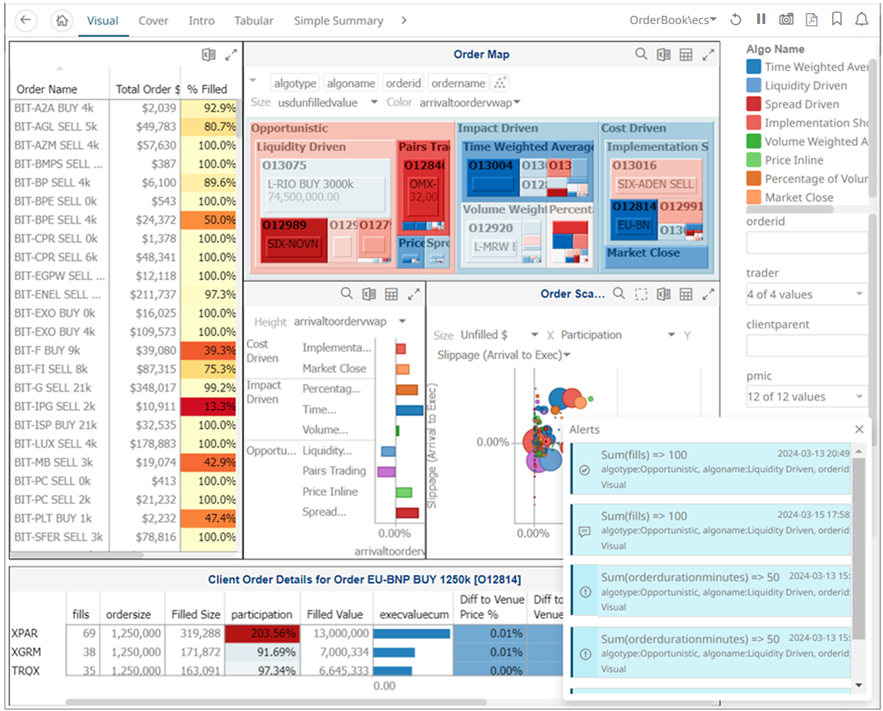
Task: Toggle the Liquidity Driven legend item
Action: click(x=805, y=86)
